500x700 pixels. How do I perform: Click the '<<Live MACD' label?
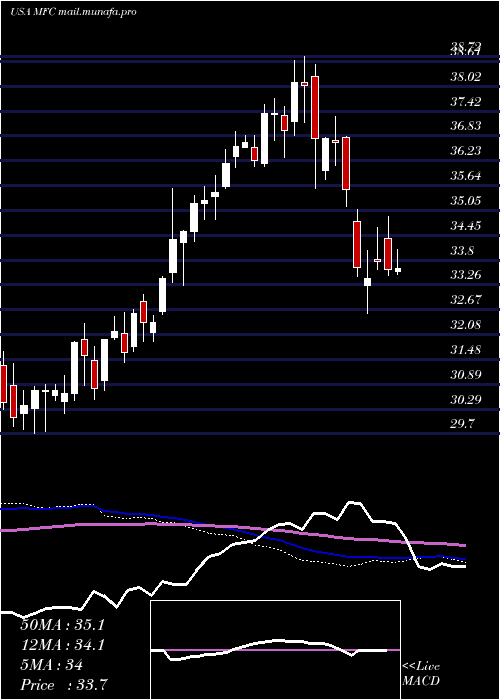[421, 674]
